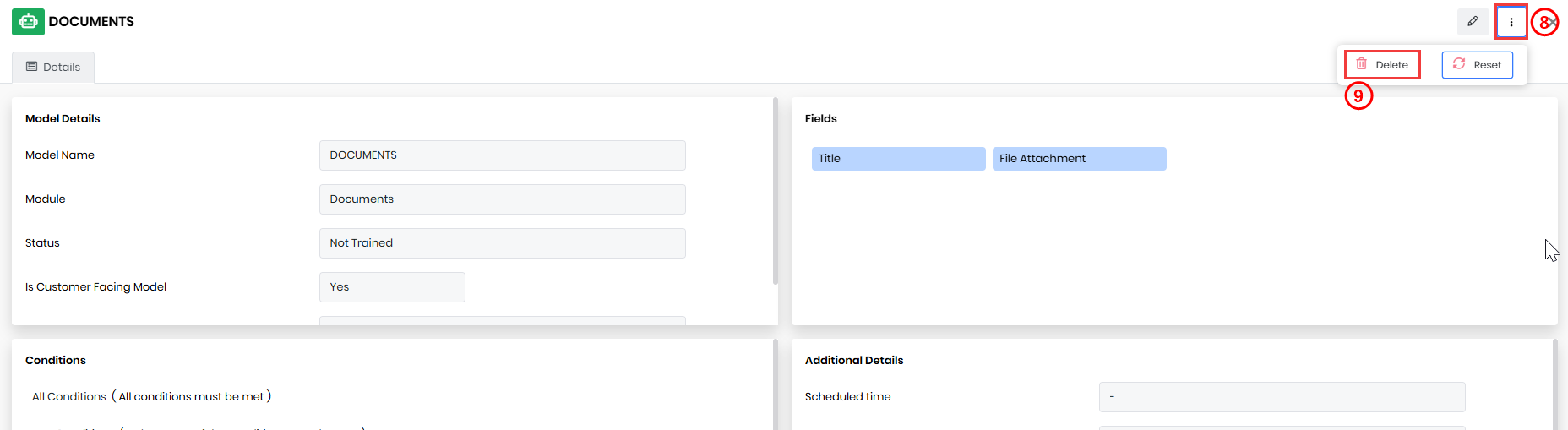Click the Module field showing Documents
The height and width of the screenshot is (430, 1568).
(502, 199)
